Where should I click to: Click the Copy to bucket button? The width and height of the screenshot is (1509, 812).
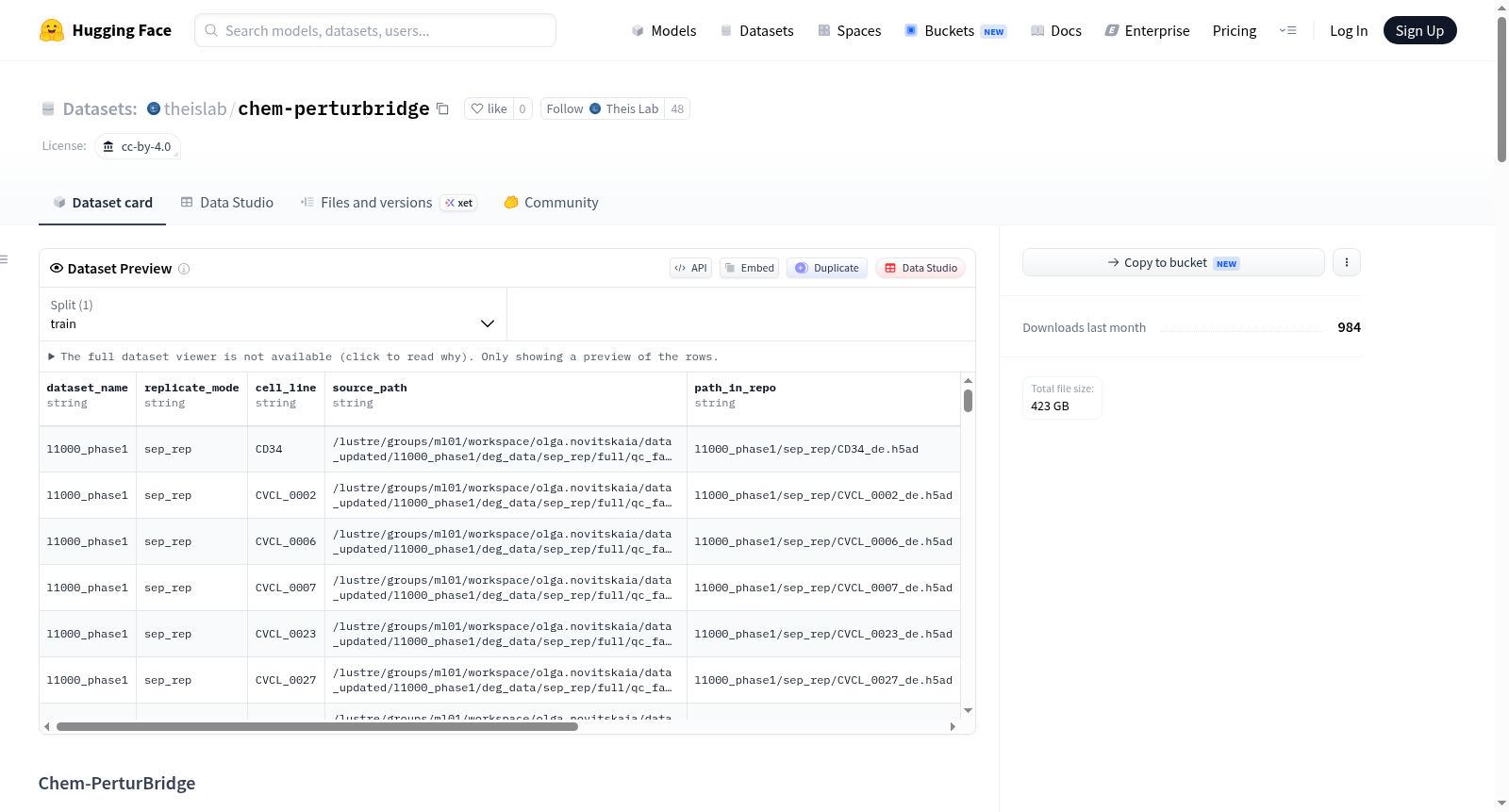(1173, 262)
